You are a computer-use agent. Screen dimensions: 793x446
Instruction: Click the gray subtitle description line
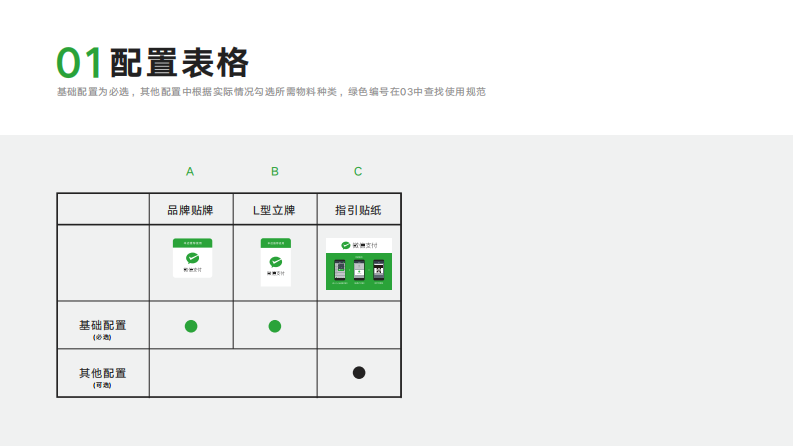(271, 92)
